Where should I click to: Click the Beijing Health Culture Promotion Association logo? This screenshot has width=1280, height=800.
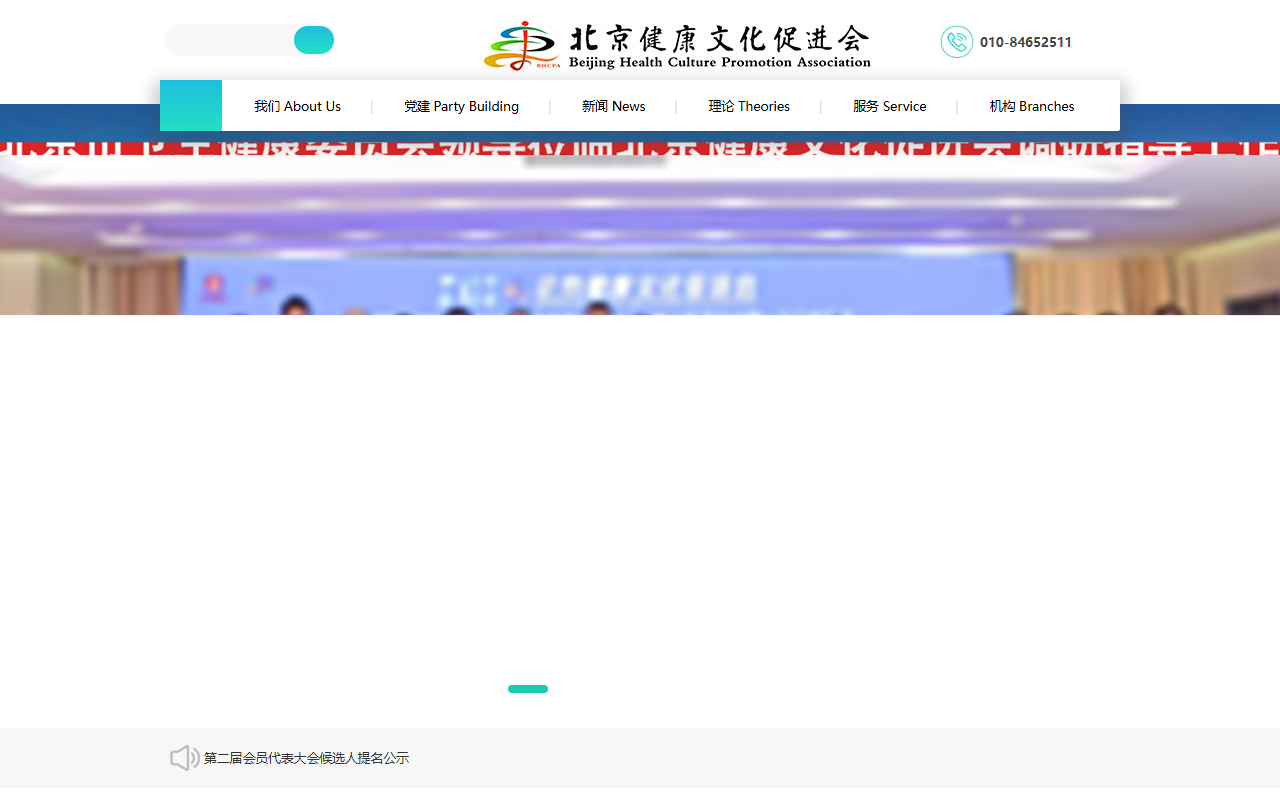point(677,46)
